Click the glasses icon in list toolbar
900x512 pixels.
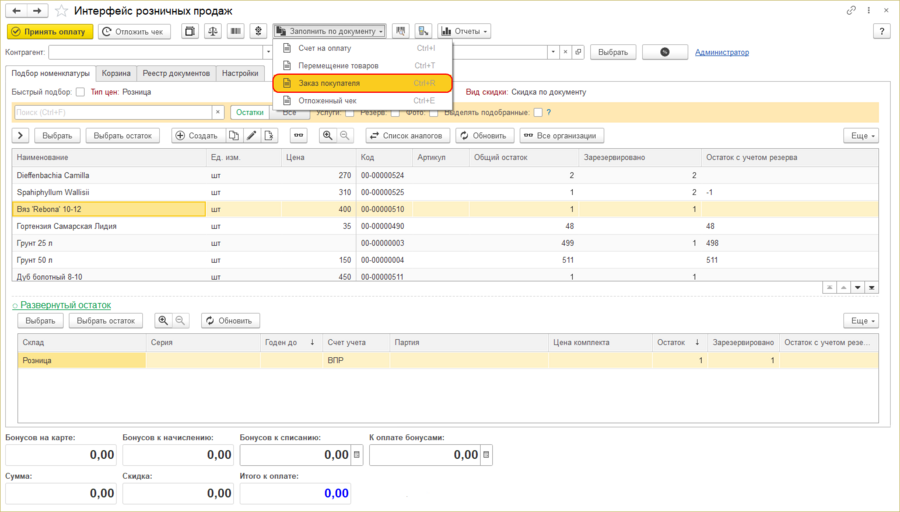[x=298, y=135]
